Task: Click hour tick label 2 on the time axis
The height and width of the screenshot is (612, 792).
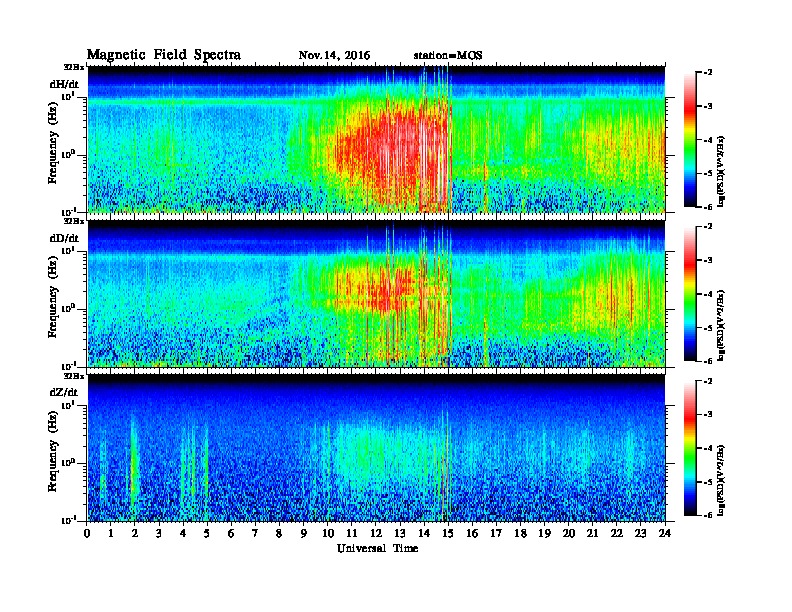Action: click(135, 534)
